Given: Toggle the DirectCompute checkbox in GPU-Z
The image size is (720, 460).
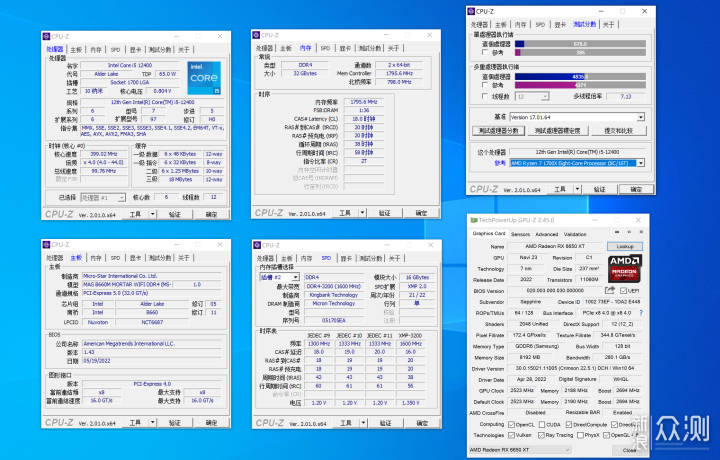Looking at the screenshot, I should [x=569, y=425].
